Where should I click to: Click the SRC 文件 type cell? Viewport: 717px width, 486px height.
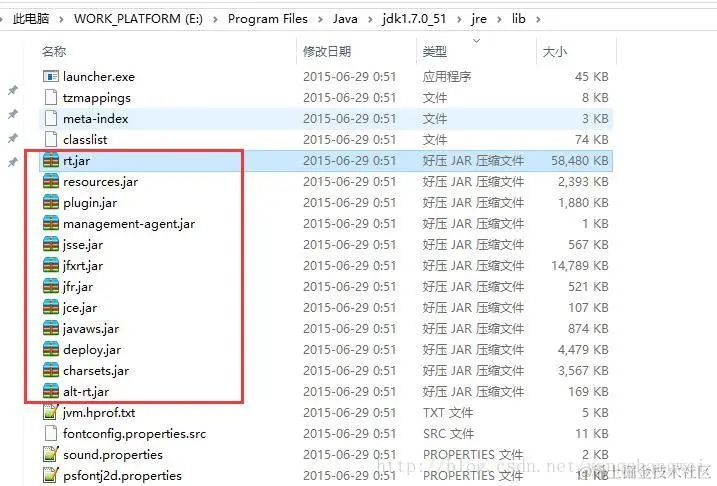(x=449, y=434)
